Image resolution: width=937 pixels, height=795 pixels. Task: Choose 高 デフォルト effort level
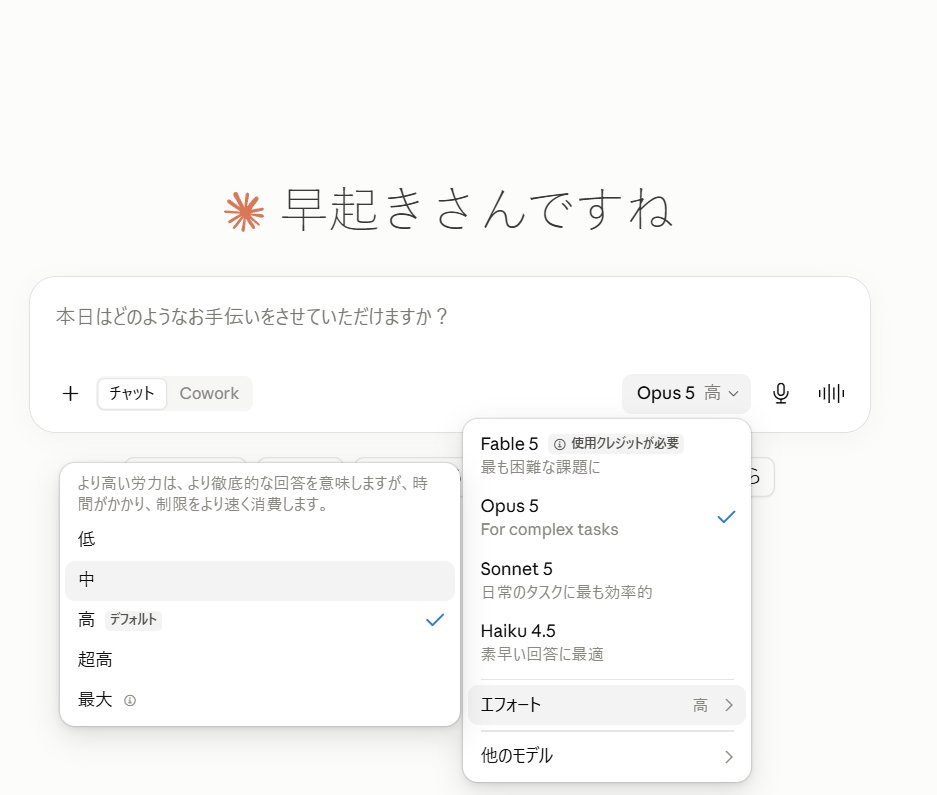(260, 620)
